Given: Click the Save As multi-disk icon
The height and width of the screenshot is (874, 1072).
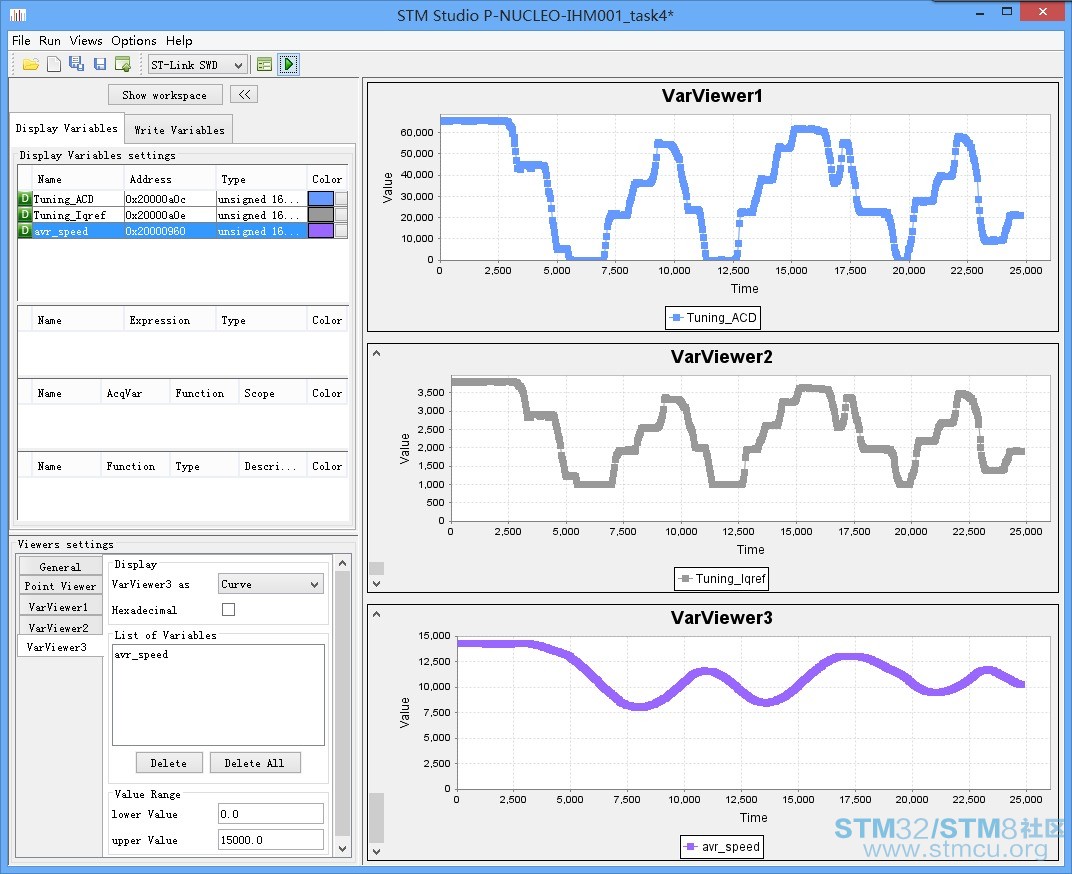Looking at the screenshot, I should coord(77,64).
